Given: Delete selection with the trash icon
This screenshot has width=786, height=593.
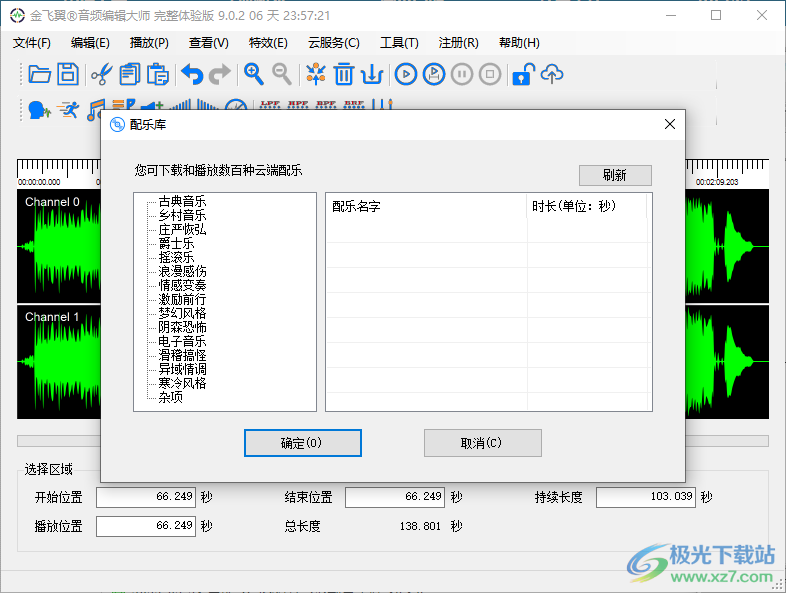Looking at the screenshot, I should (x=344, y=74).
